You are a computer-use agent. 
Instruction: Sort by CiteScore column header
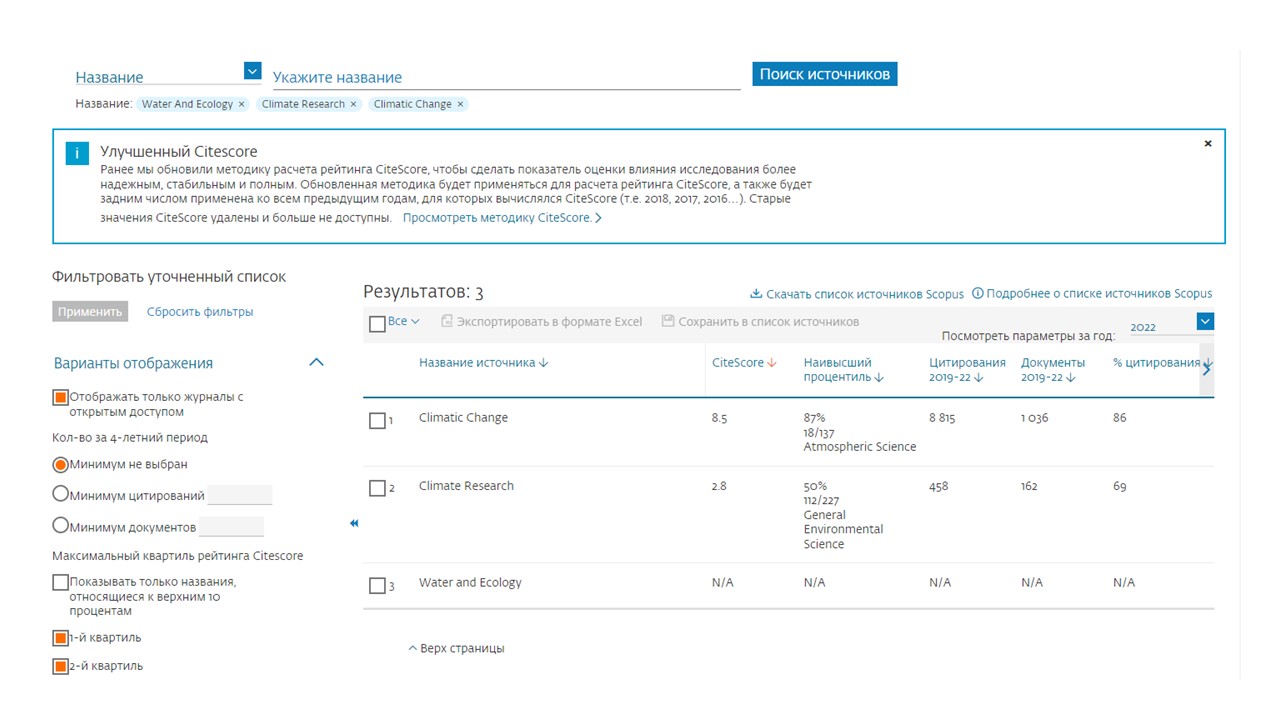[x=743, y=363]
